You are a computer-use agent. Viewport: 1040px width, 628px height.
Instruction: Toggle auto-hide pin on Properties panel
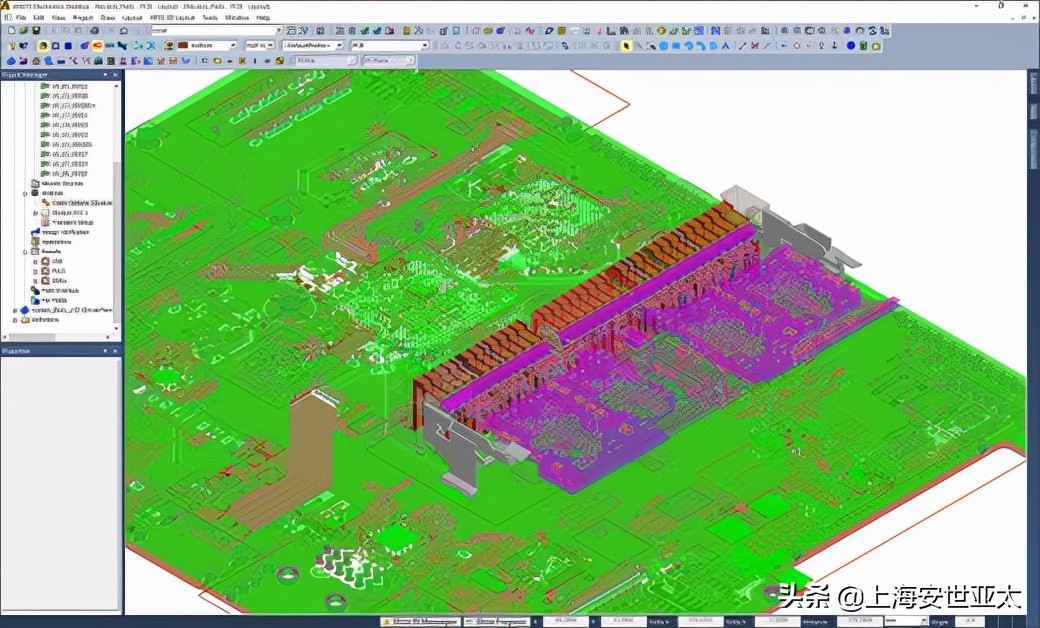105,351
